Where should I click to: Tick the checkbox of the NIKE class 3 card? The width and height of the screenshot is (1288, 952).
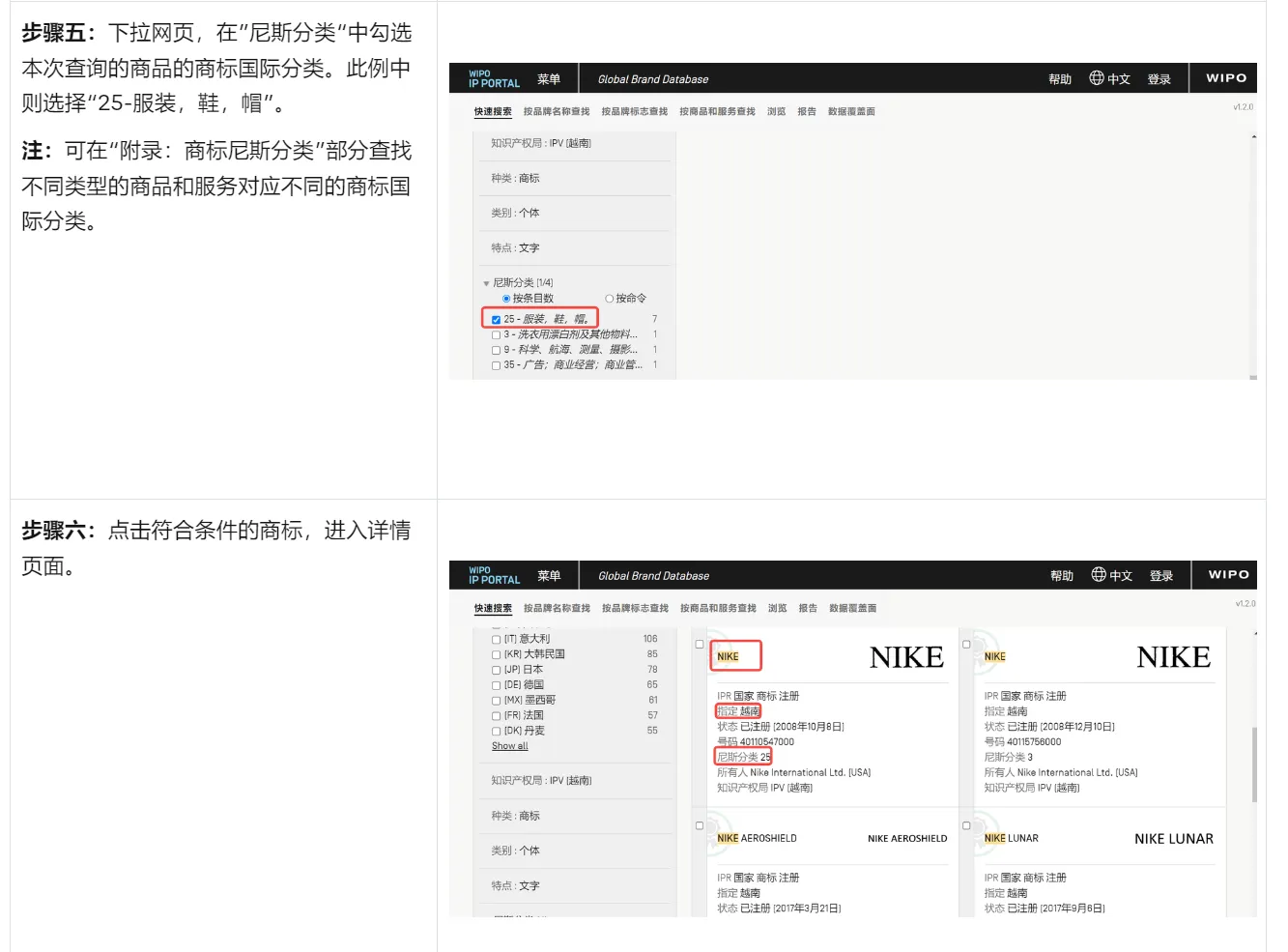[x=966, y=644]
